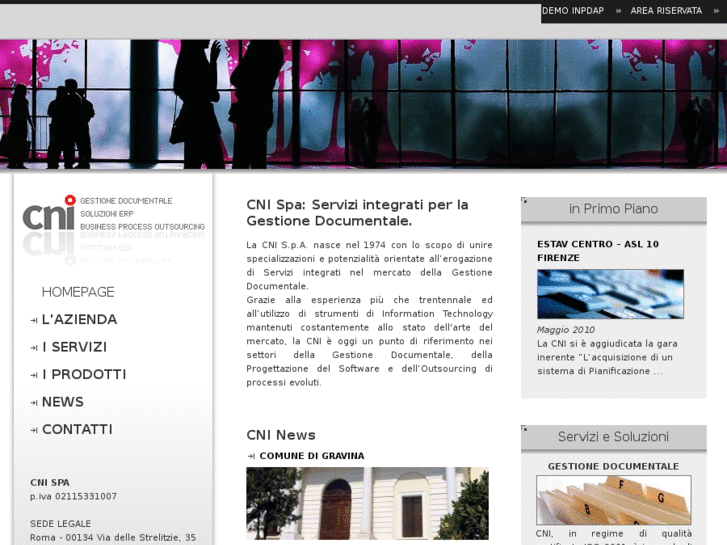Open the keyboard image thumbnail
The width and height of the screenshot is (727, 545).
(x=610, y=294)
